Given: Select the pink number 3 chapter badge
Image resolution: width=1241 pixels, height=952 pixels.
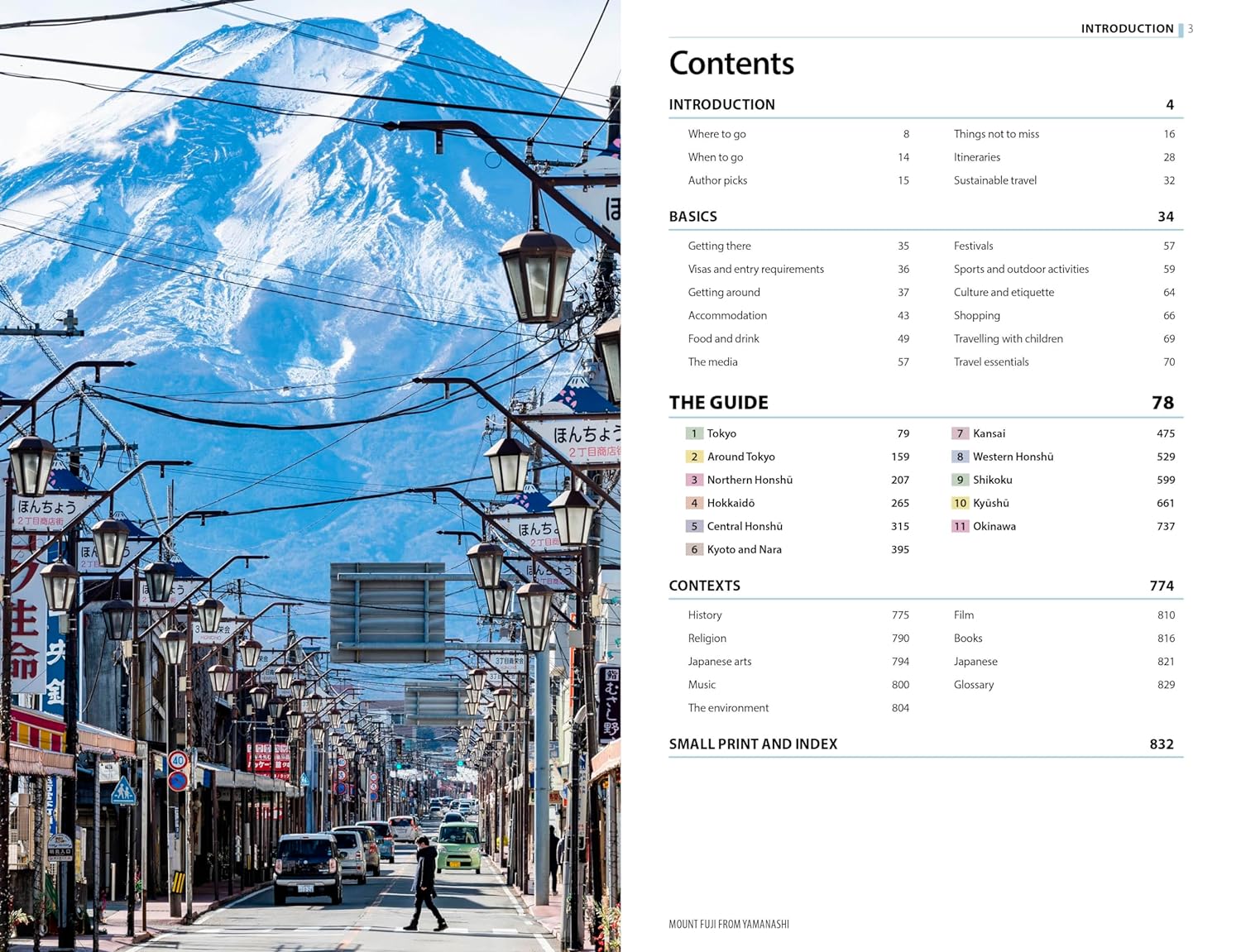Looking at the screenshot, I should point(694,480).
